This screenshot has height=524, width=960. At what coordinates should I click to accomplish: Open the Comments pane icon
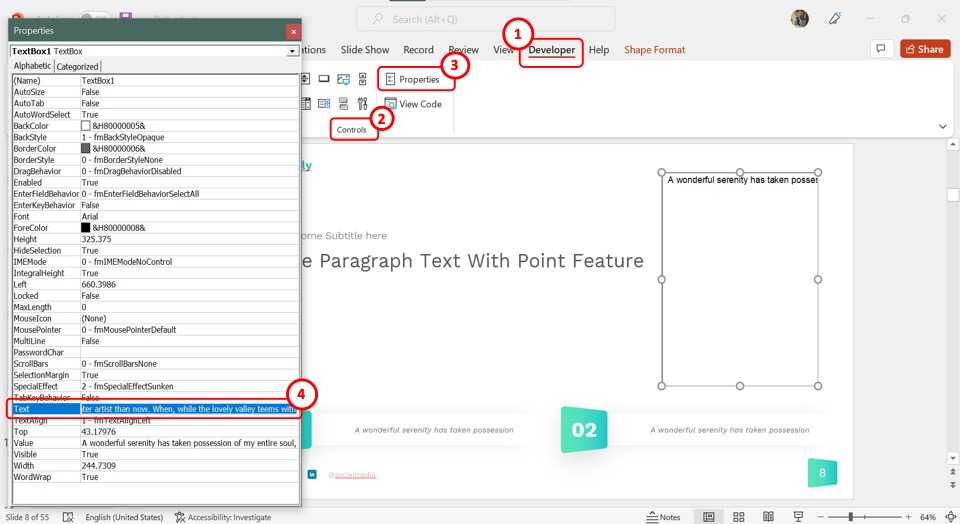coord(881,49)
